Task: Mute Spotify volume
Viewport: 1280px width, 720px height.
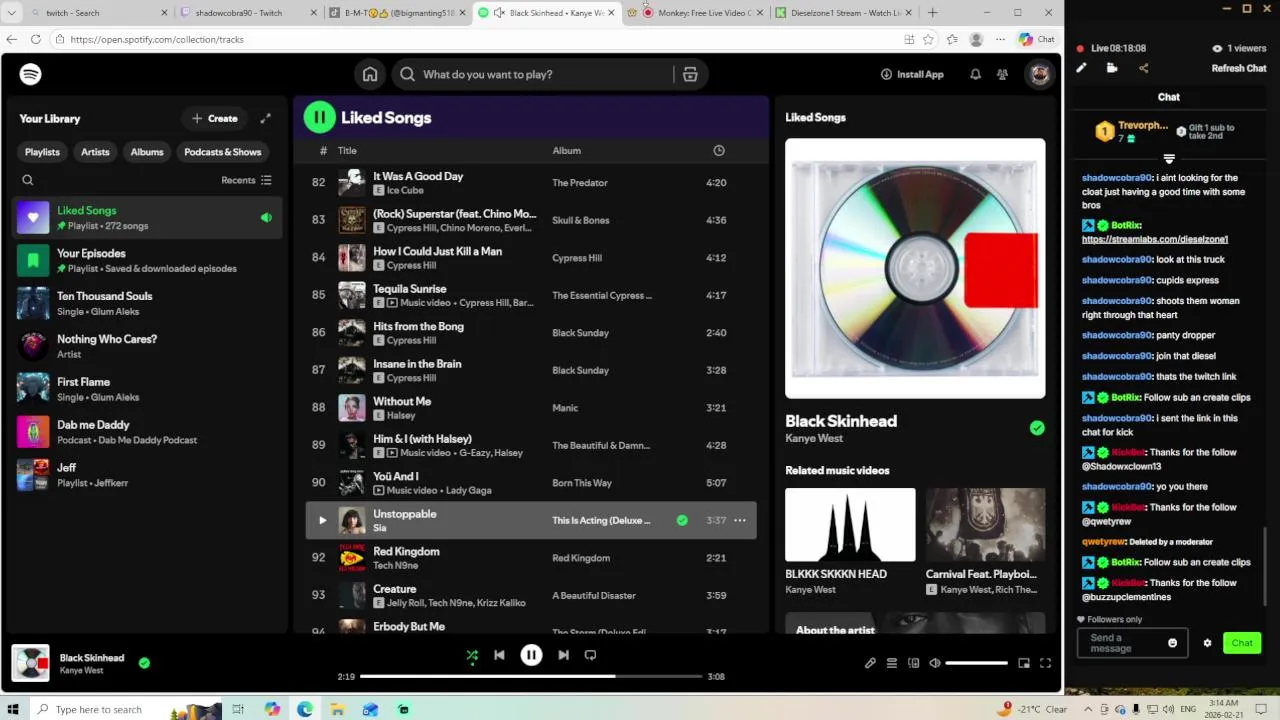Action: (935, 663)
